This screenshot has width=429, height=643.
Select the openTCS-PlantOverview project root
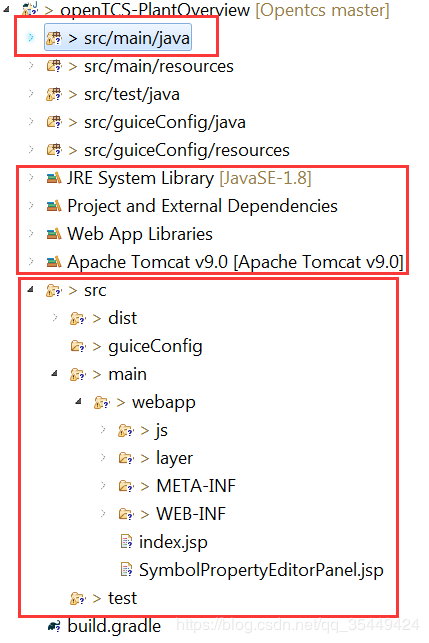click(x=205, y=9)
